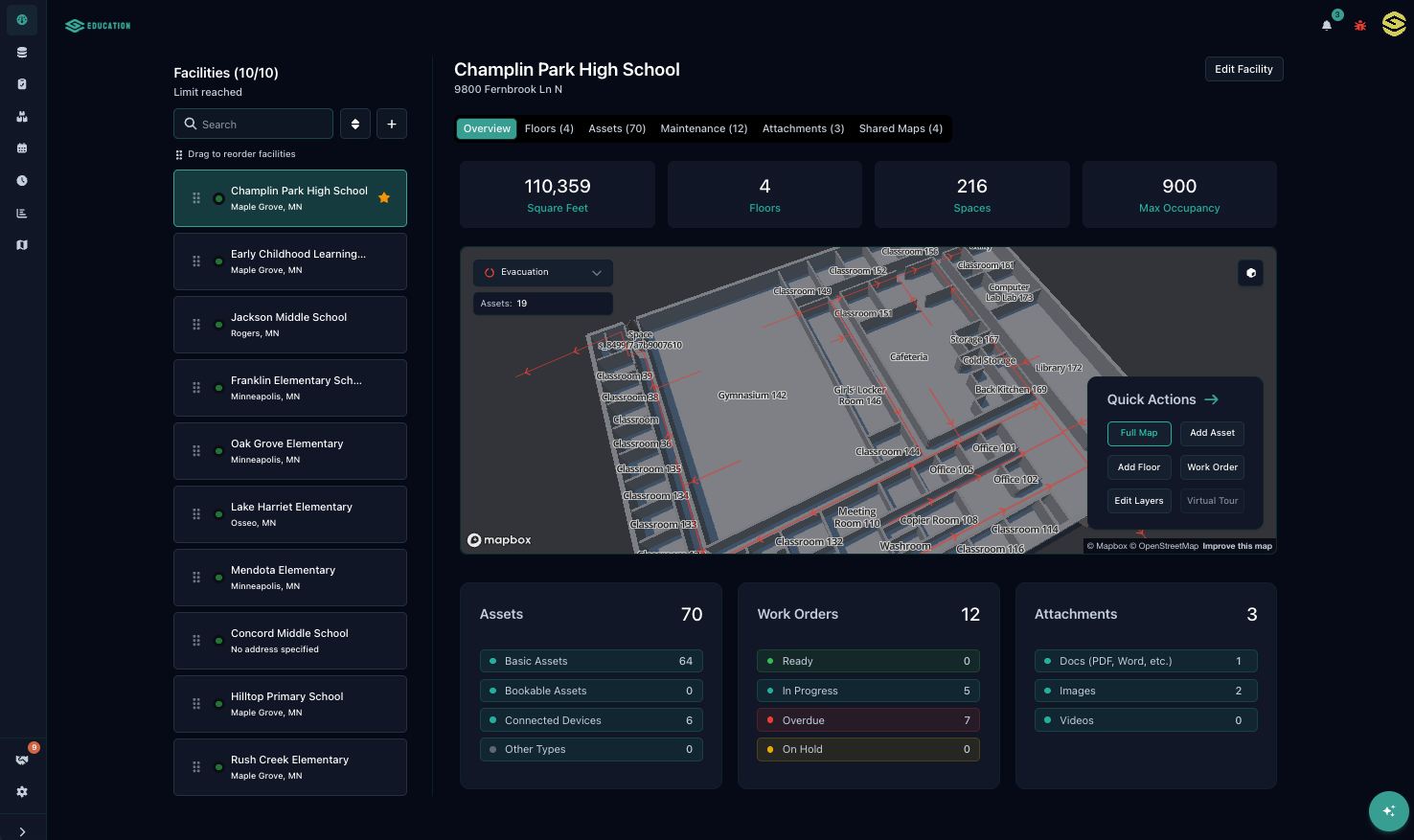Click the Full Map quick action
Screen dimensions: 1414x840
1139,433
